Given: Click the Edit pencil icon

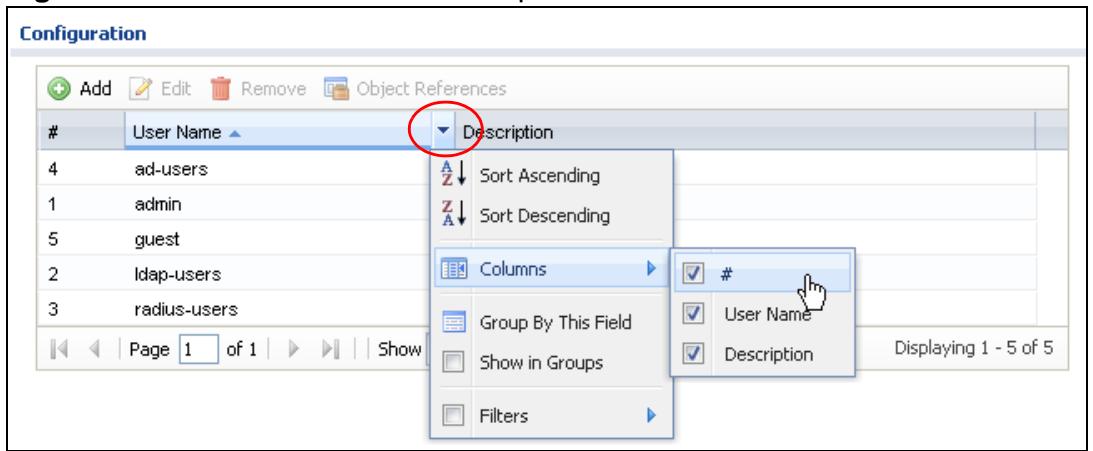Looking at the screenshot, I should [143, 89].
